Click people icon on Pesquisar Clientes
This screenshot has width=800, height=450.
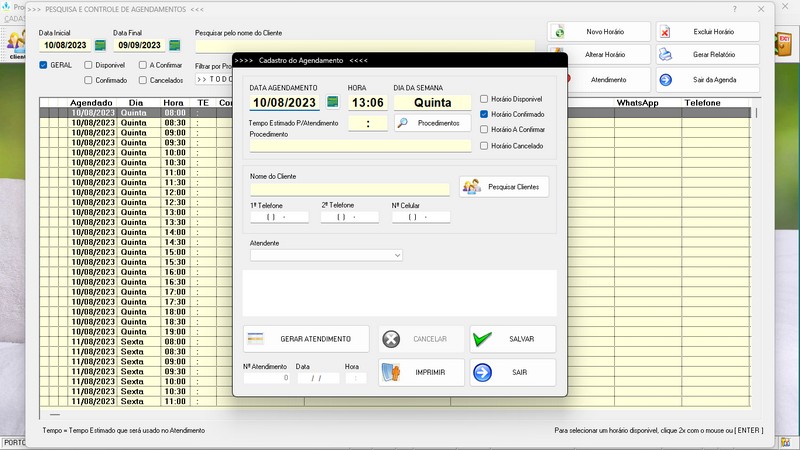[x=471, y=187]
